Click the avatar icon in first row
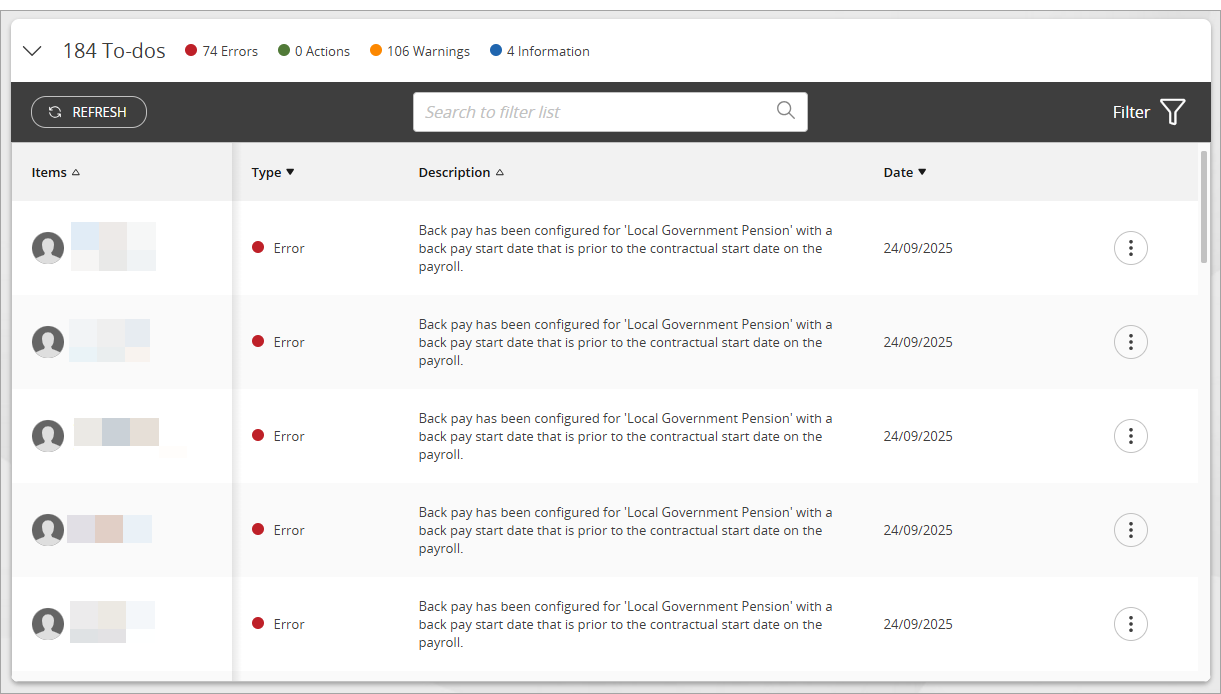 point(48,248)
